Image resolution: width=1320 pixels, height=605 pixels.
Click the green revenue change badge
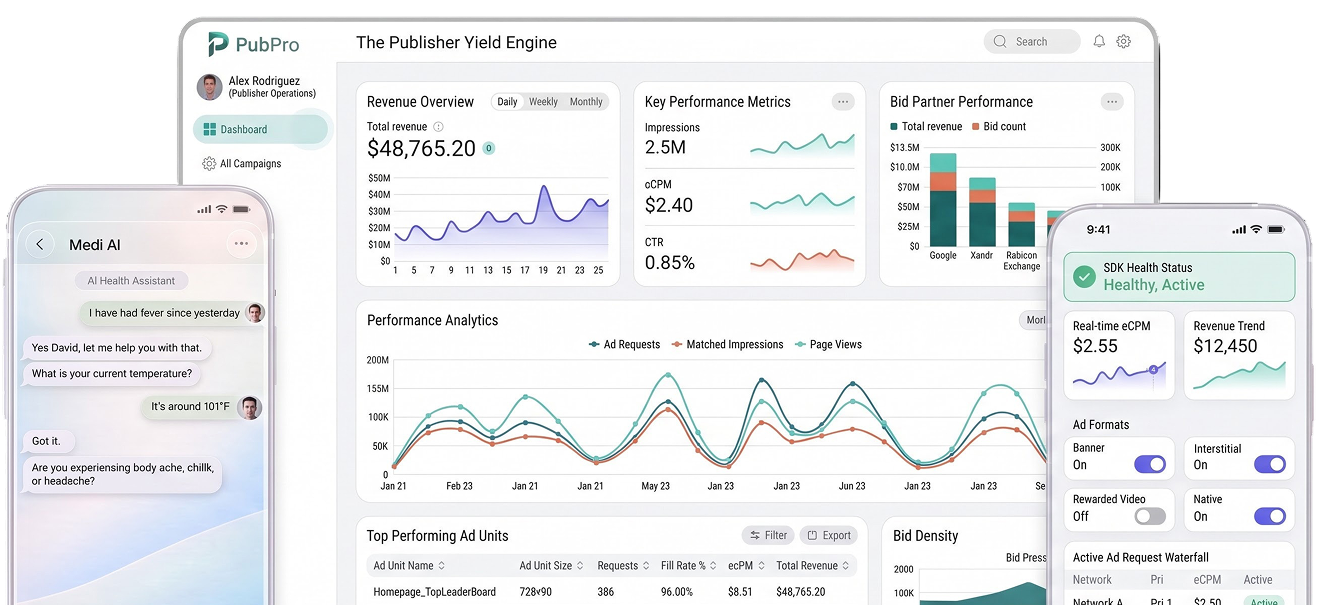click(488, 148)
